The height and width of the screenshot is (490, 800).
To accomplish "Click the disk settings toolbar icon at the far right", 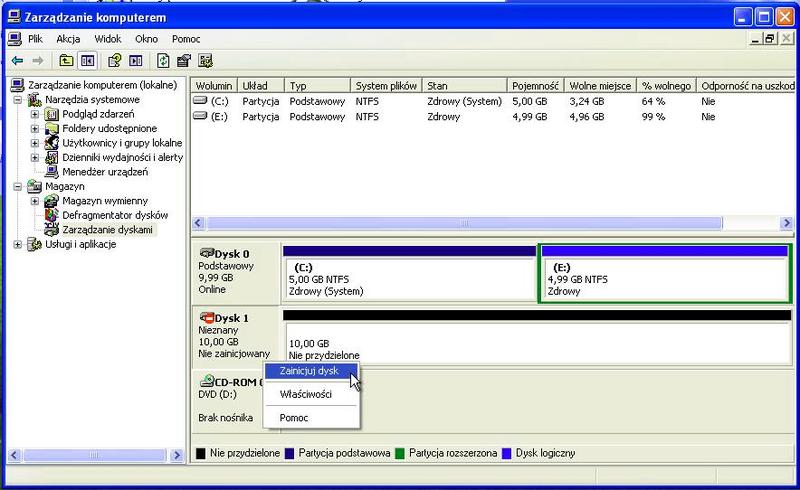I will tap(206, 61).
